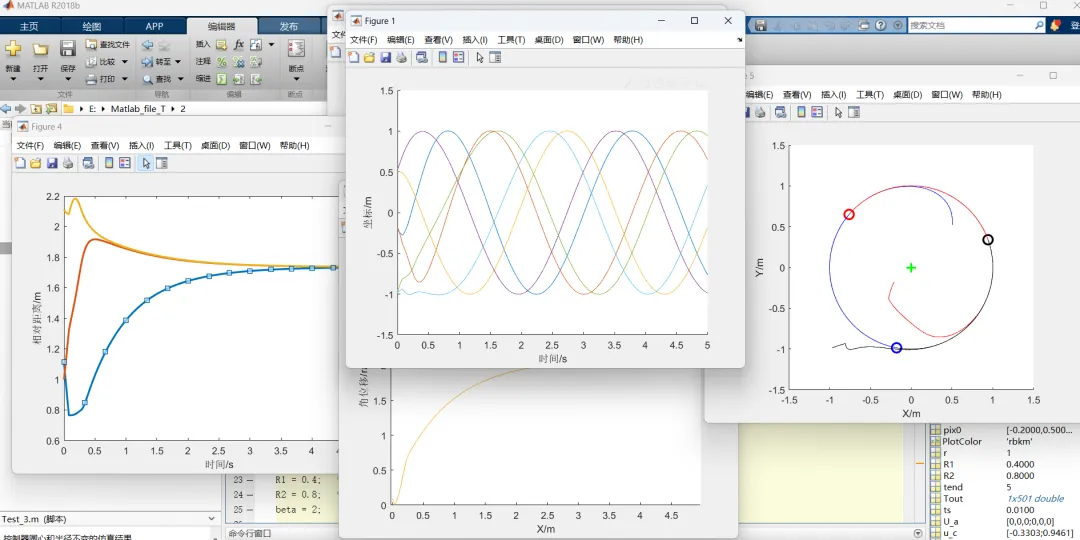Image resolution: width=1080 pixels, height=540 pixels.
Task: Click the 打开 (Open) folder icon in ribbon
Action: point(40,49)
